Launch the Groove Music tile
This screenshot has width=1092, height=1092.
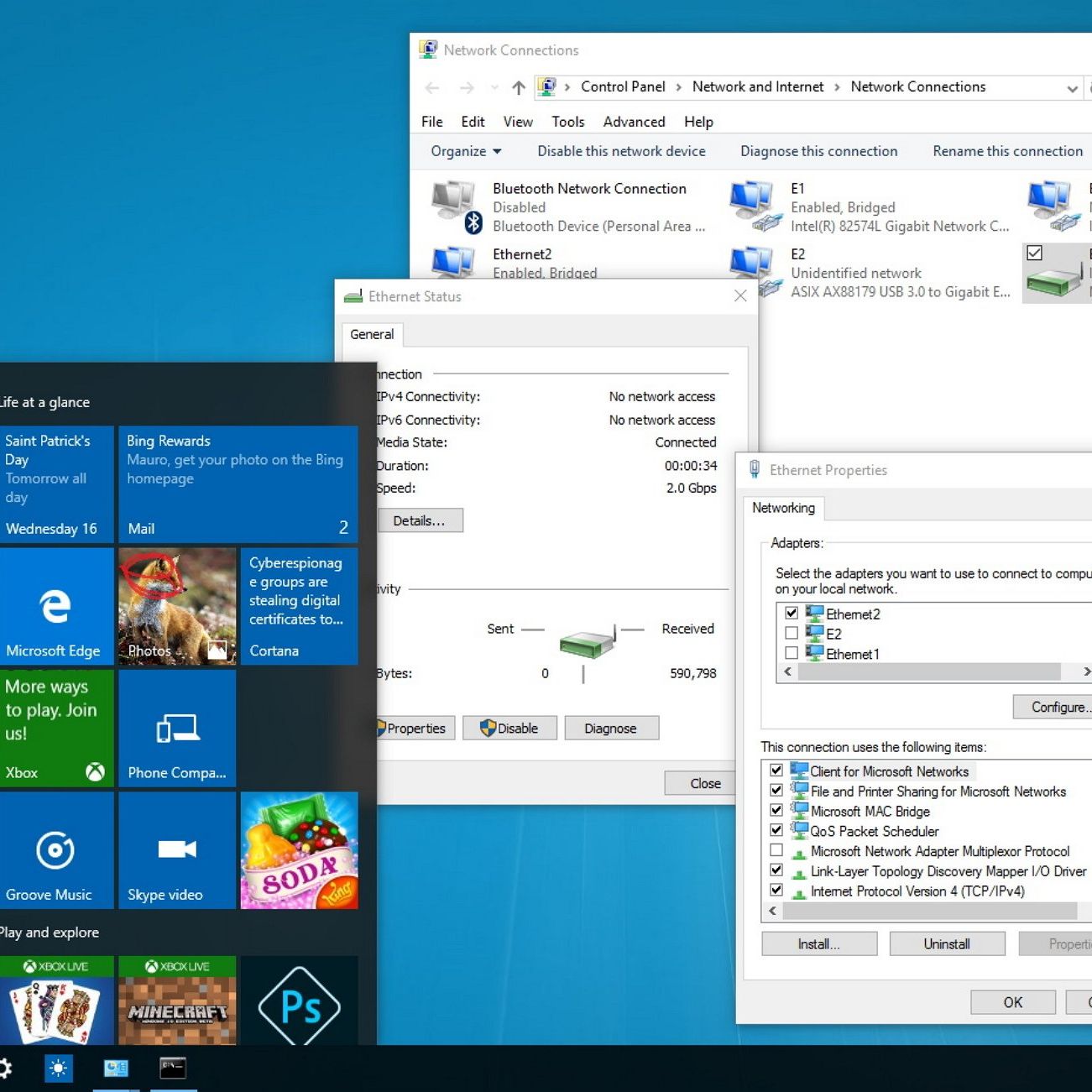click(56, 850)
